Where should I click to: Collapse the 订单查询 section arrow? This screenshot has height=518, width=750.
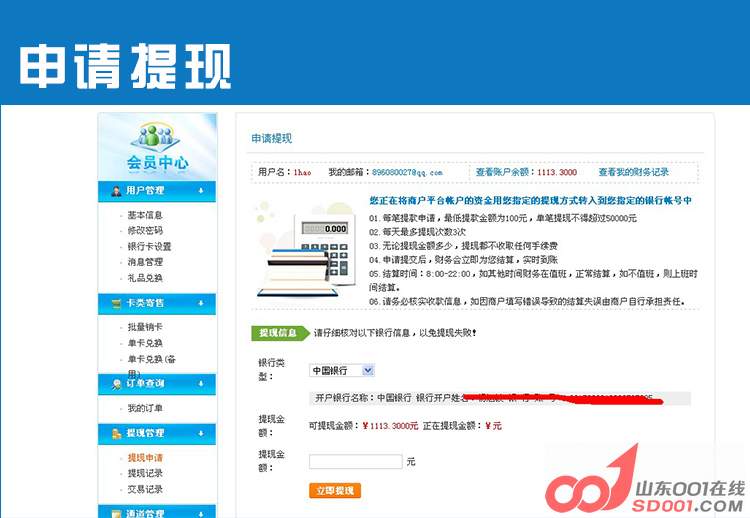(x=201, y=383)
